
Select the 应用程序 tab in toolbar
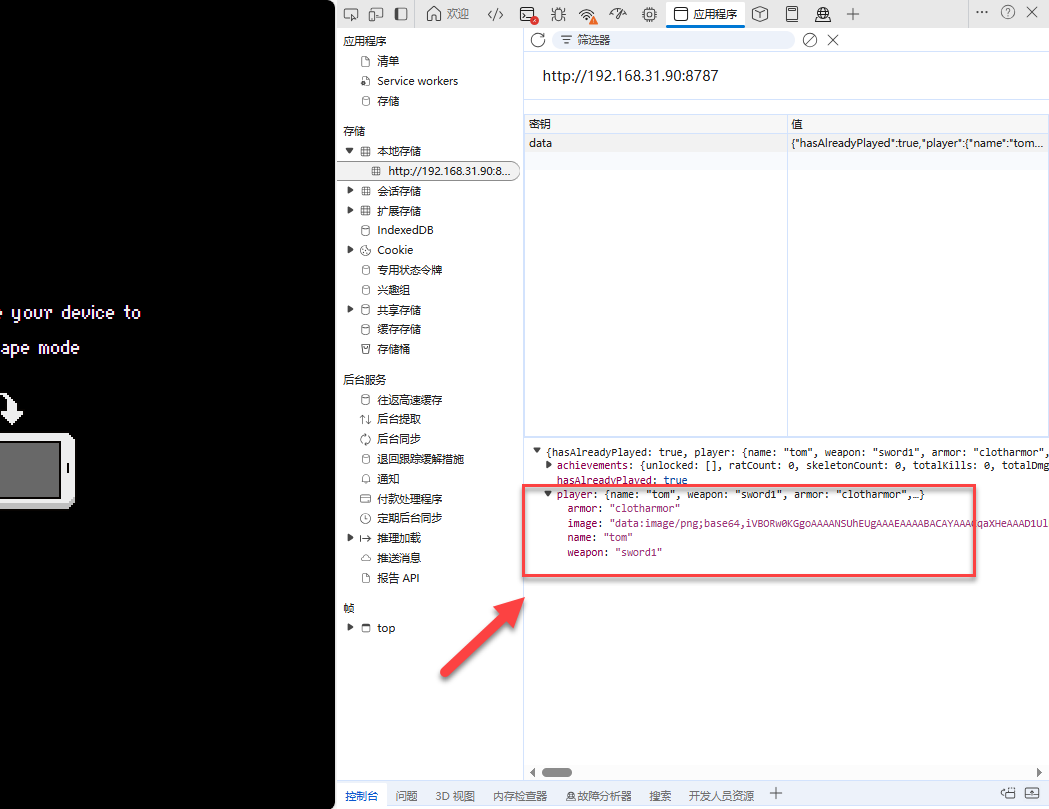705,14
